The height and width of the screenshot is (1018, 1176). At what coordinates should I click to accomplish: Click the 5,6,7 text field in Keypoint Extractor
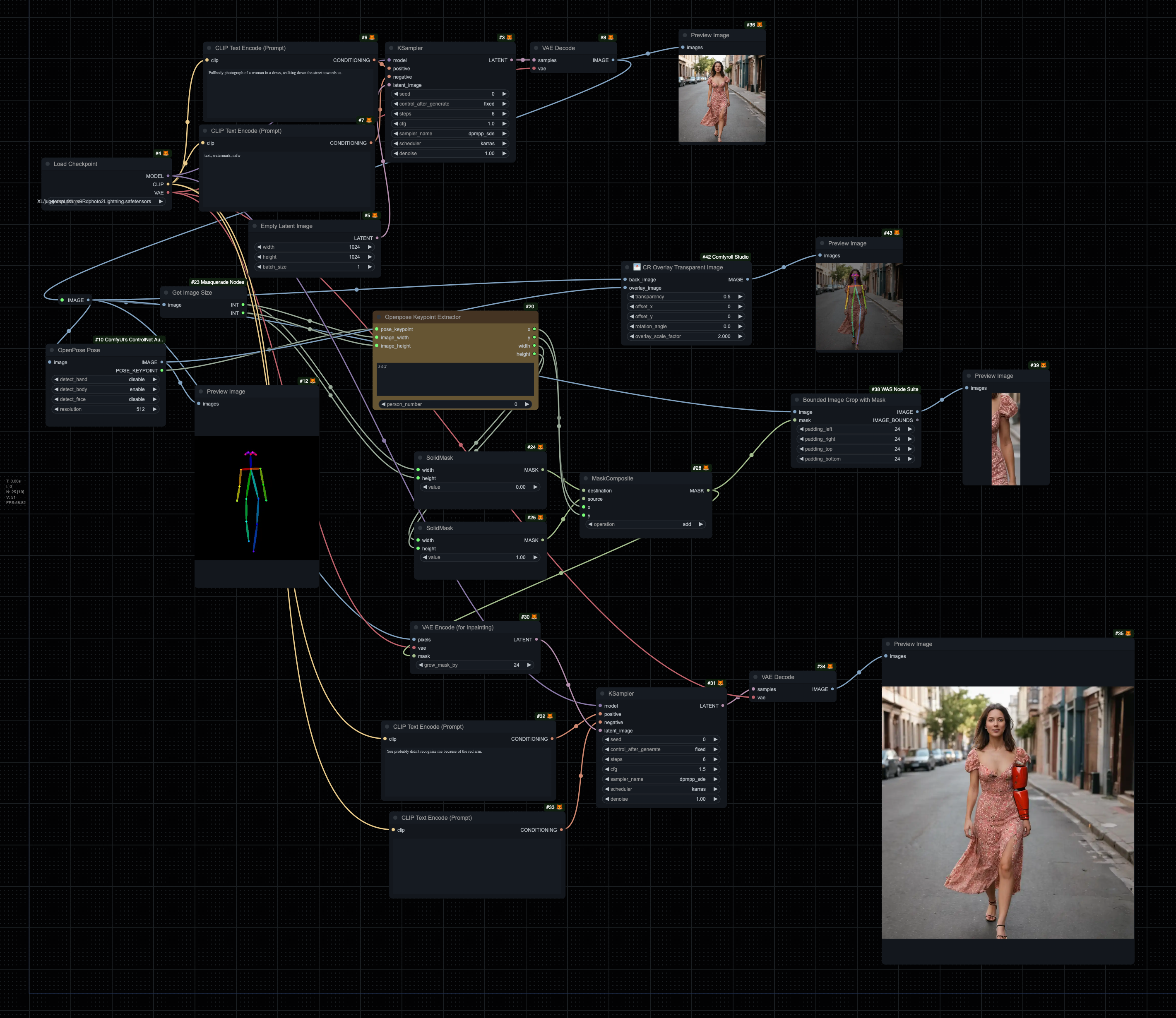455,379
